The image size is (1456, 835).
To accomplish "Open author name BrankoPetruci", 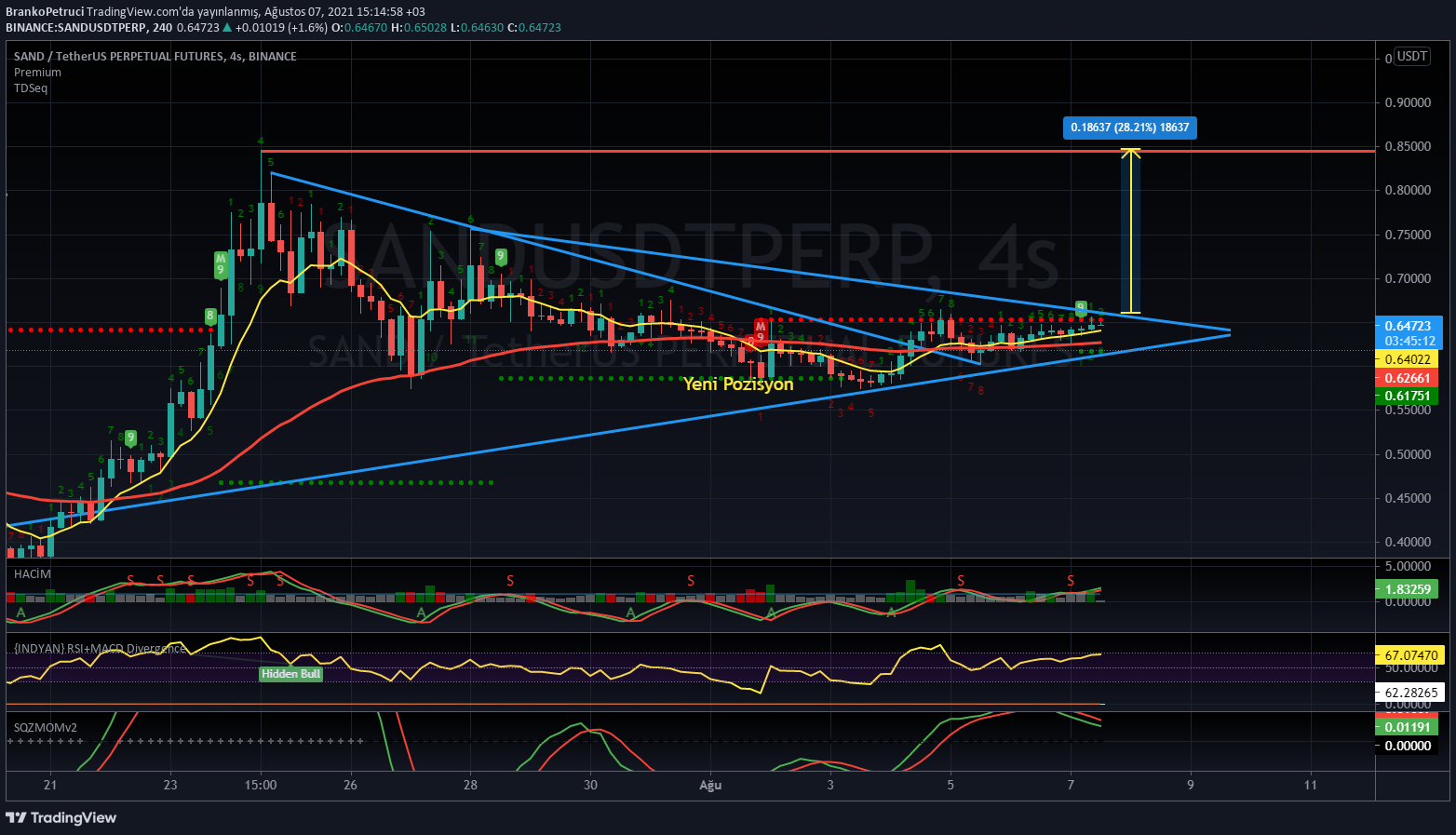I will (x=44, y=12).
